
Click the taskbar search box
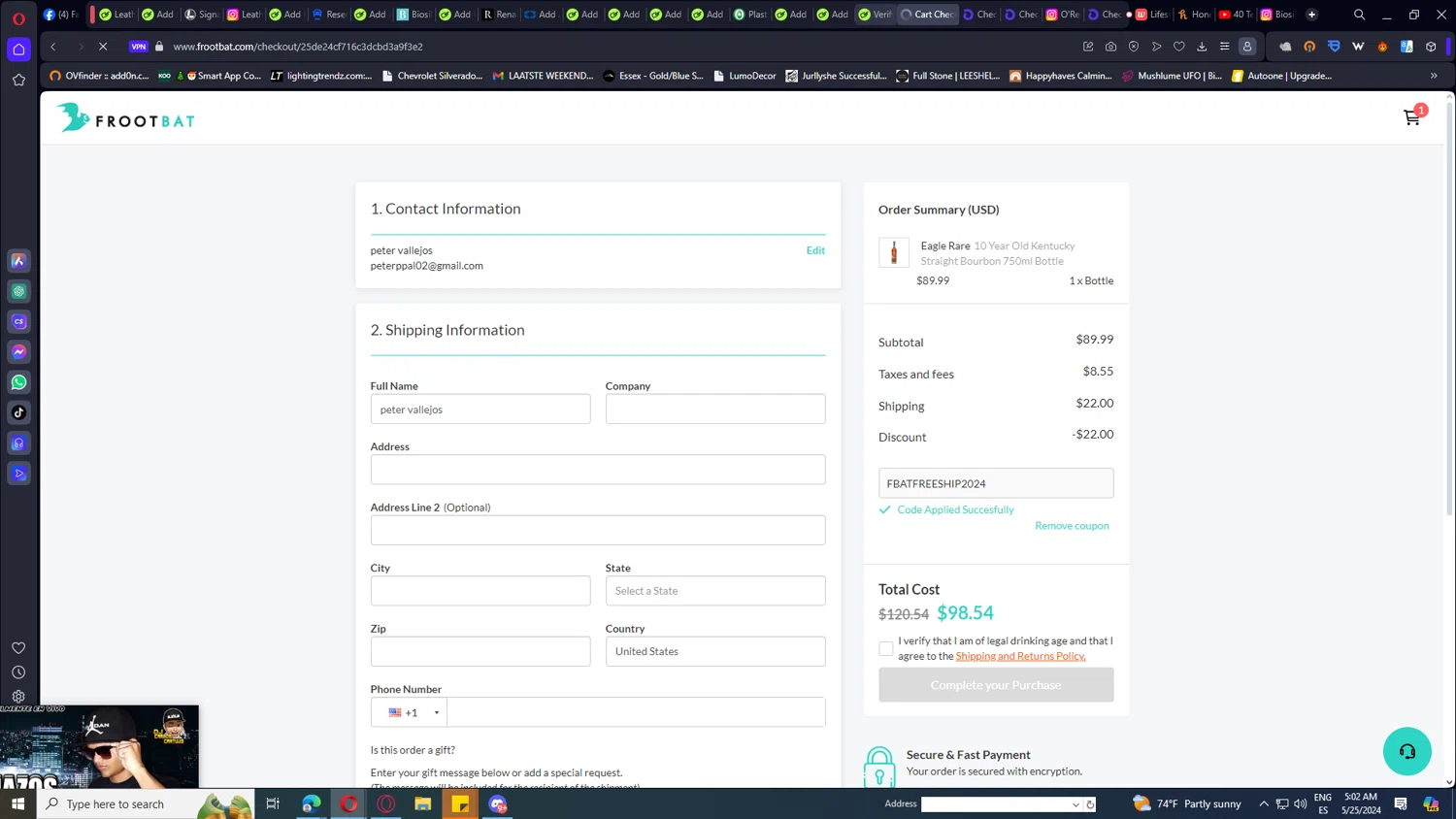146,803
